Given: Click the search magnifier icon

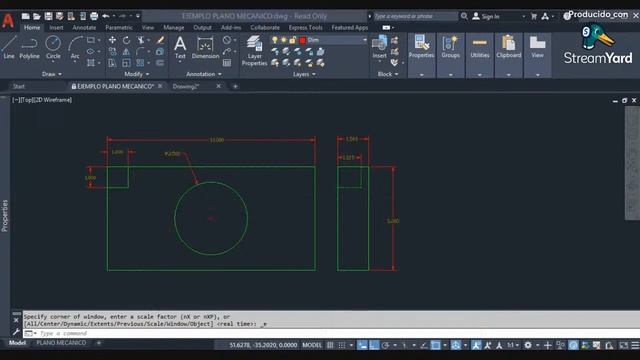Looking at the screenshot, I should pos(464,16).
